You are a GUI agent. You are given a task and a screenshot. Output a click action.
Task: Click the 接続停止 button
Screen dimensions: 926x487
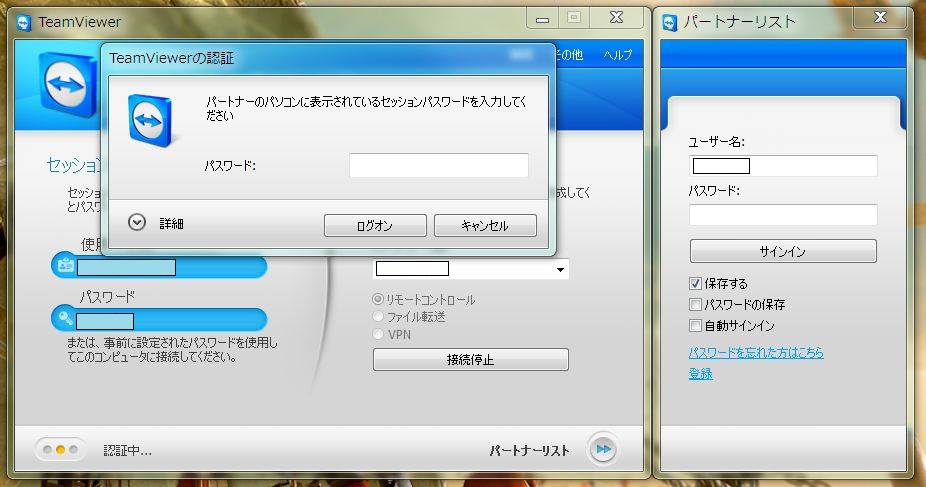471,359
